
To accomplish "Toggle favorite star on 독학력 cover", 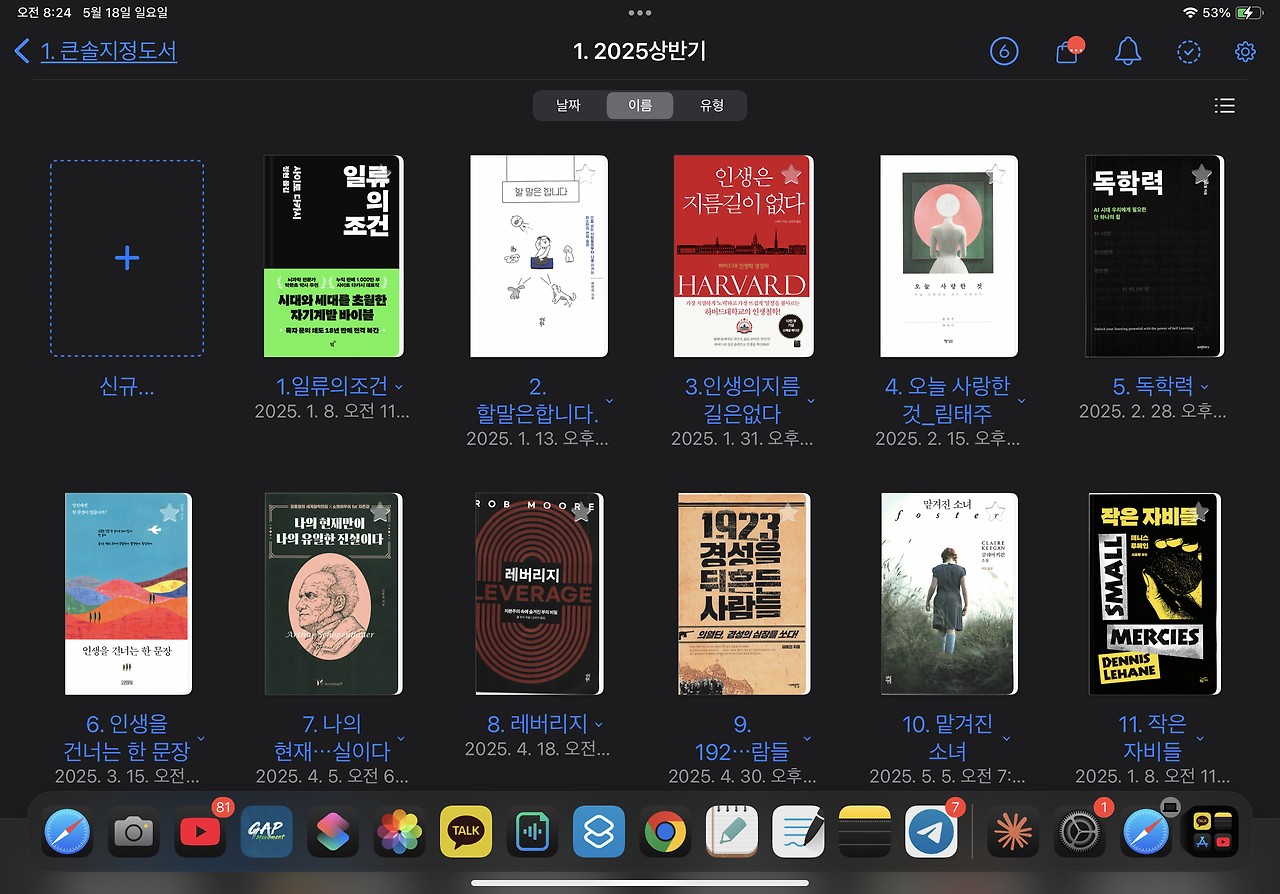I will [1201, 174].
